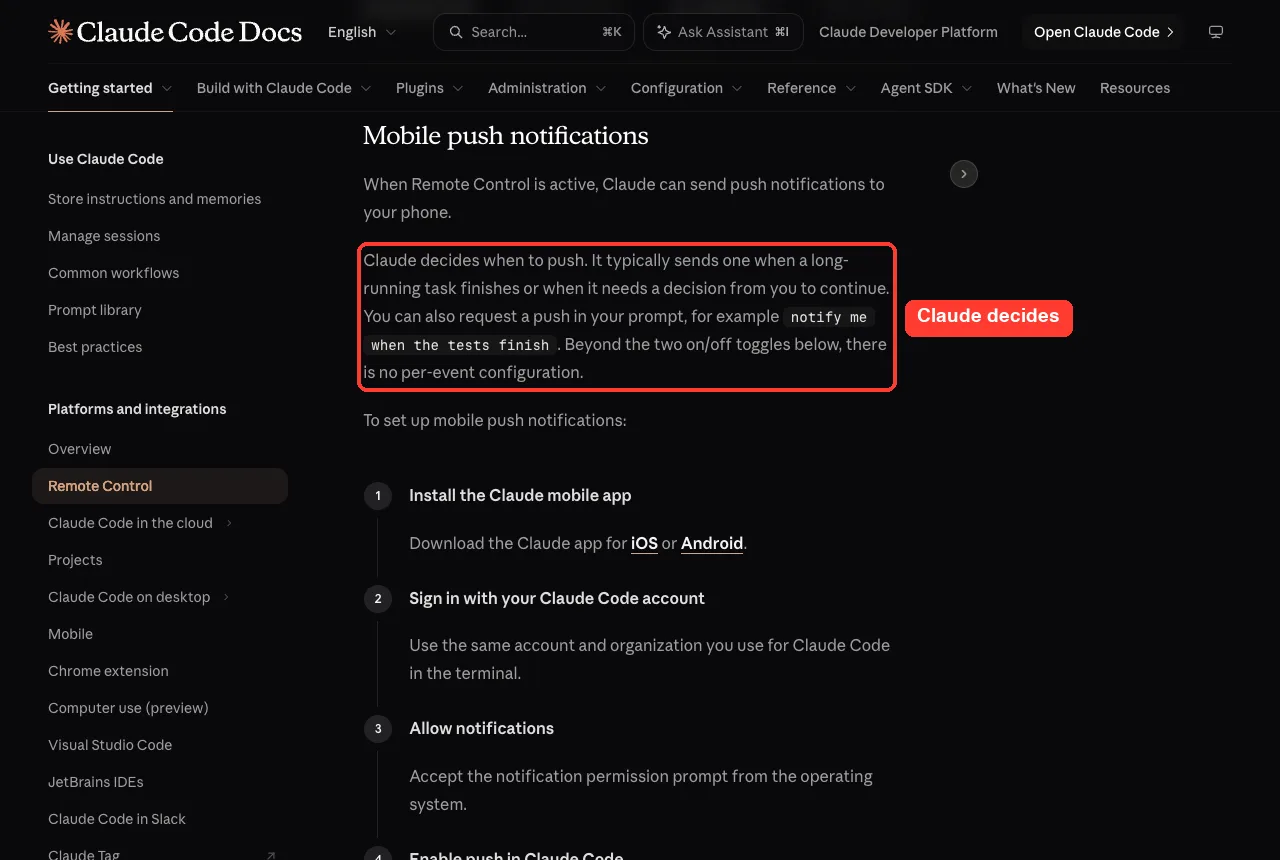Screen dimensions: 1280x860
Task: Open the Configuration dropdown menu
Action: coord(687,88)
